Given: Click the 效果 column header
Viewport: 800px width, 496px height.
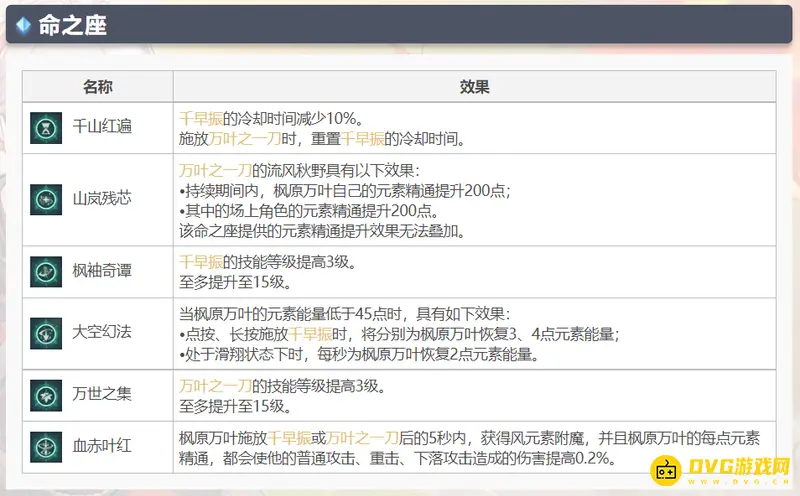Looking at the screenshot, I should click(474, 87).
